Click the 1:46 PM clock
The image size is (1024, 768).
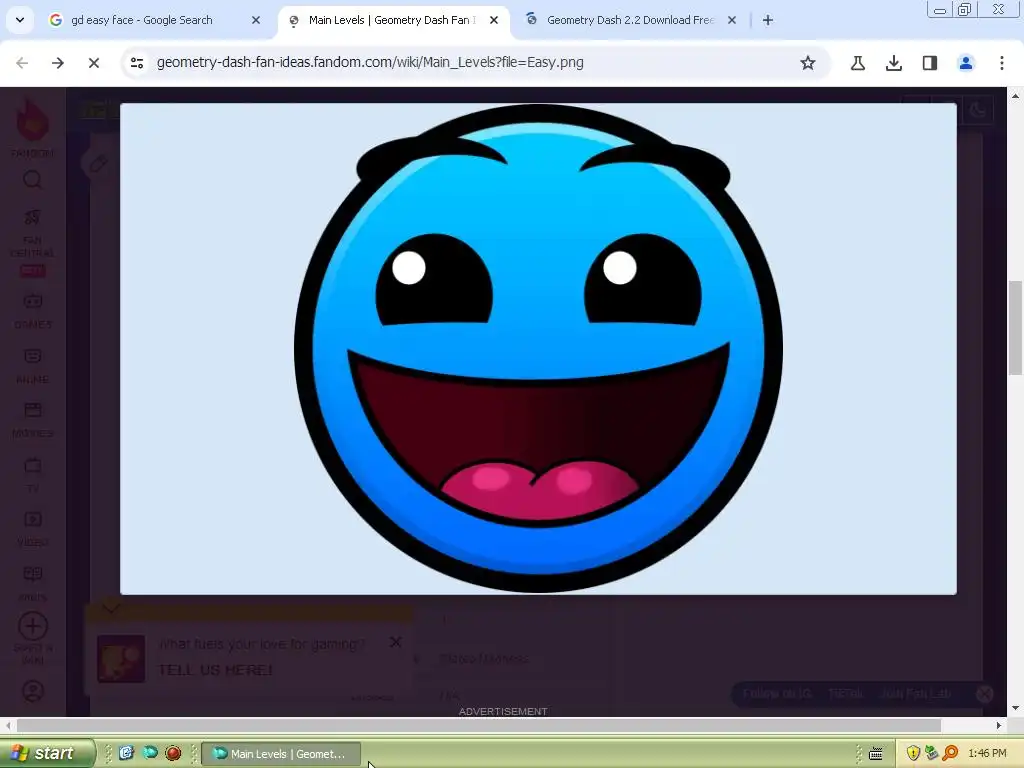tap(987, 754)
